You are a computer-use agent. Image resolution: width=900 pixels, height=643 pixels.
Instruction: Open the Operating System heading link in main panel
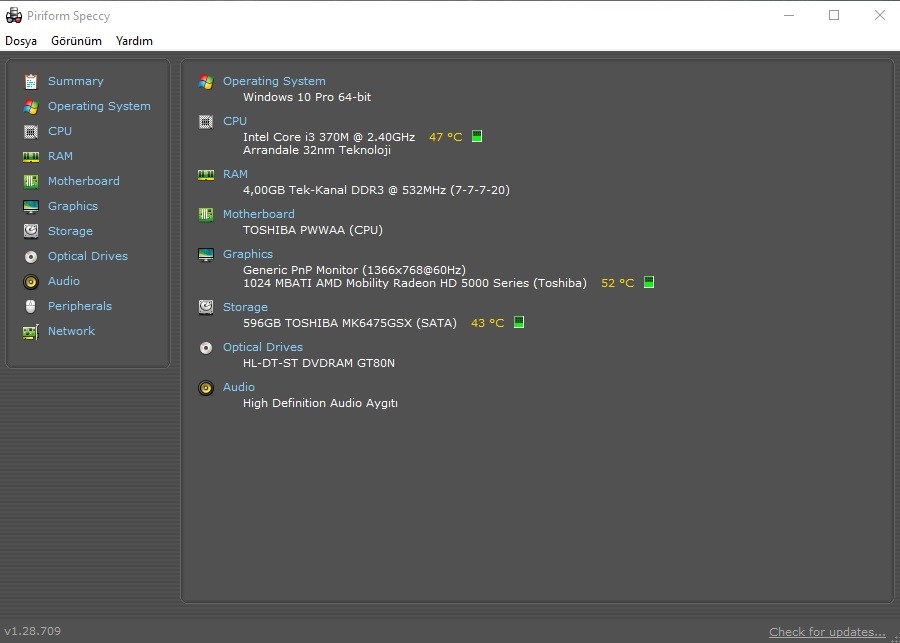click(274, 81)
